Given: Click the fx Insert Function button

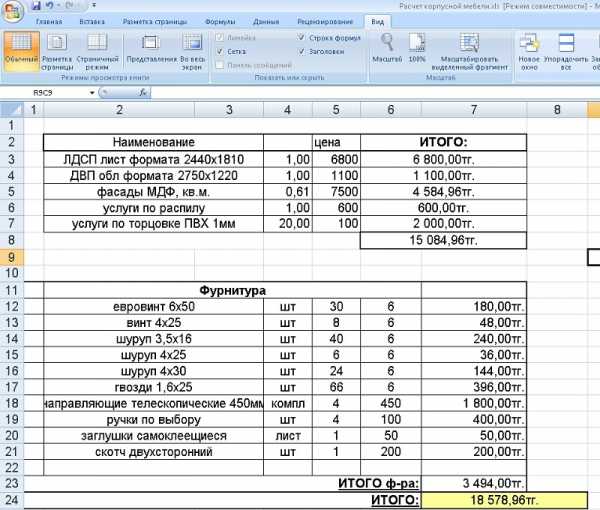Looking at the screenshot, I should [x=143, y=91].
